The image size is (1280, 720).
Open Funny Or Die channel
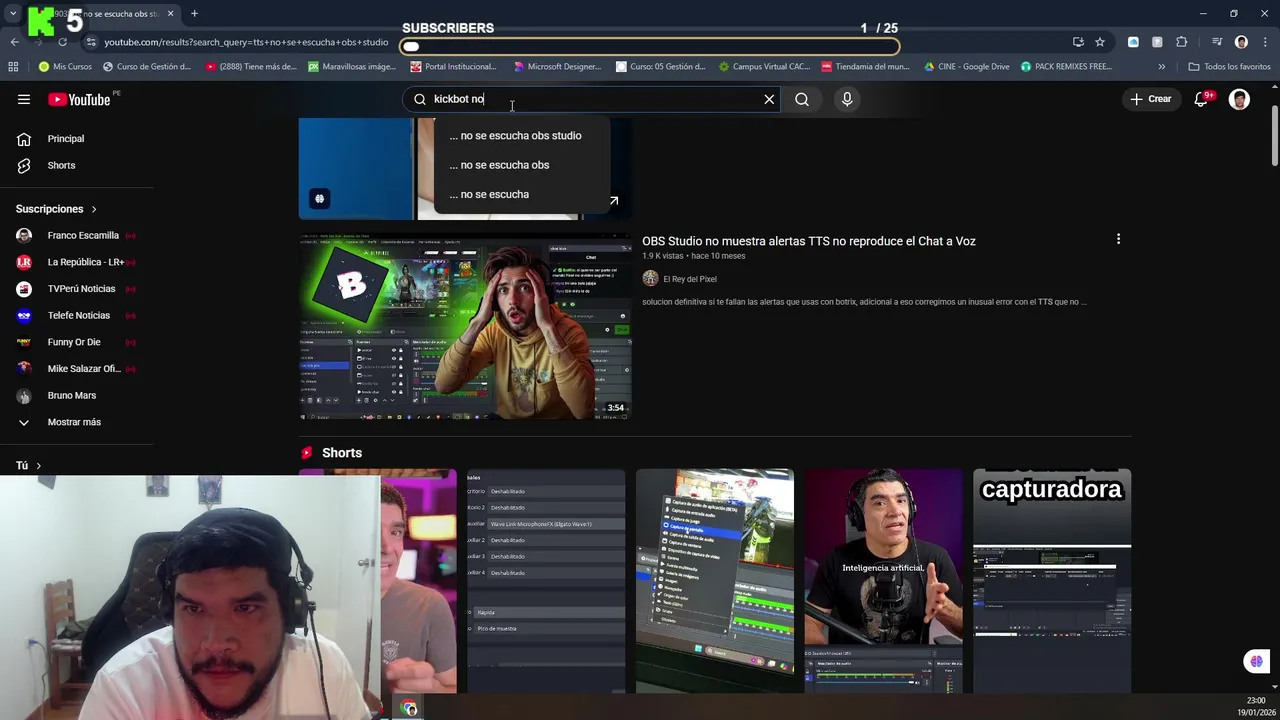tap(76, 342)
